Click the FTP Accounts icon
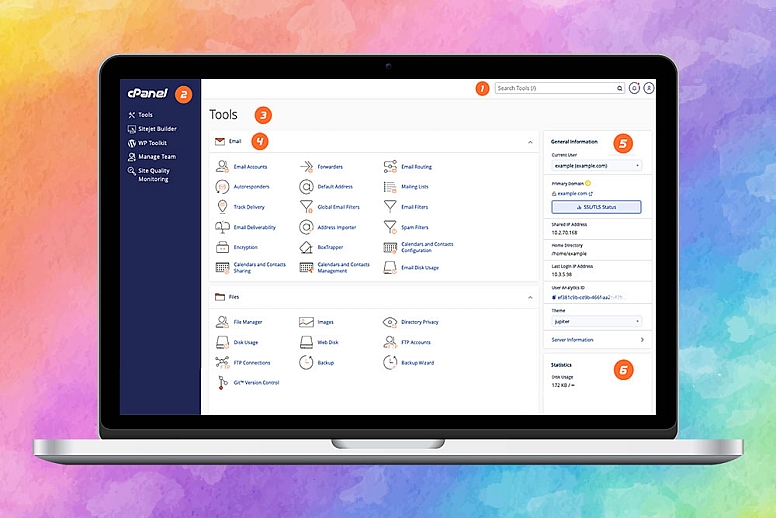Viewport: 776px width, 518px height. (x=390, y=342)
